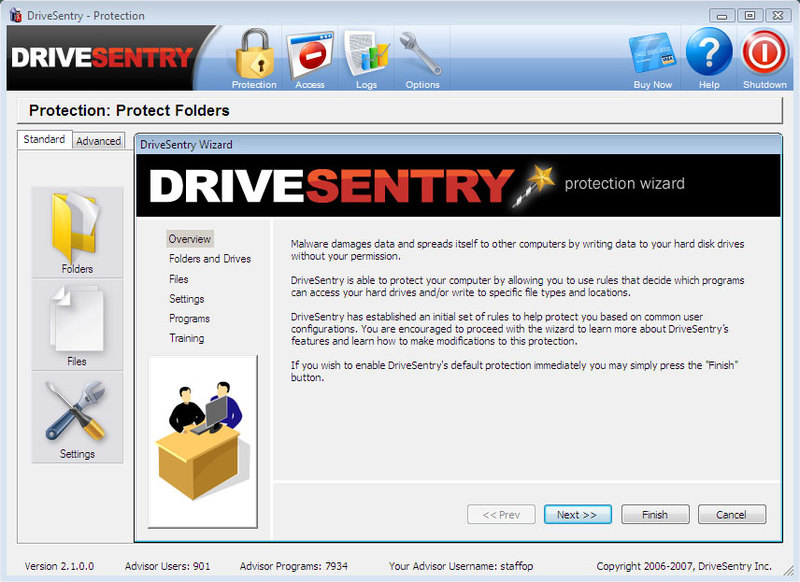The width and height of the screenshot is (800, 582).
Task: Open the Logs toolbar icon
Action: coord(366,59)
